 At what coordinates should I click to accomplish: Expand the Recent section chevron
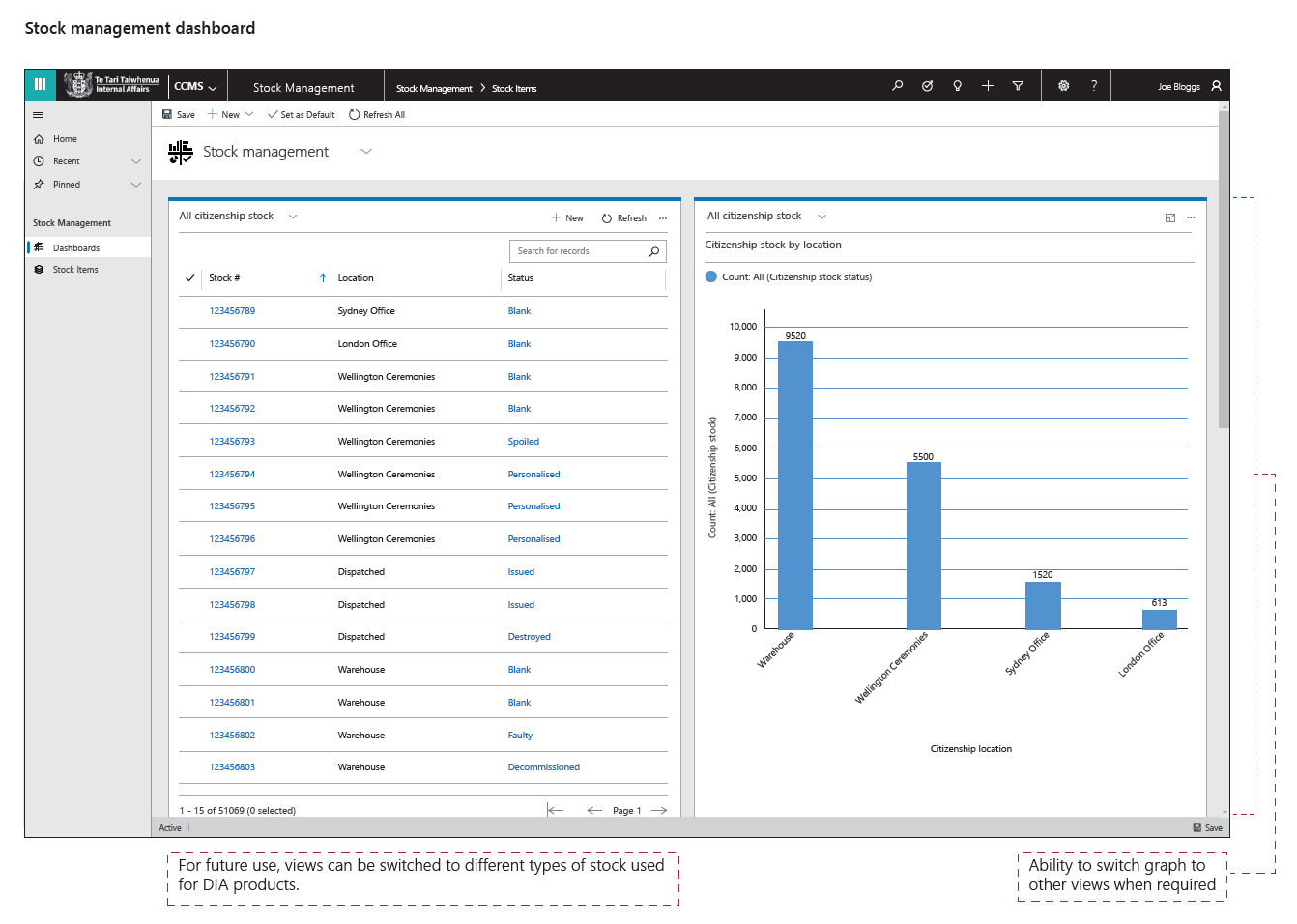136,161
